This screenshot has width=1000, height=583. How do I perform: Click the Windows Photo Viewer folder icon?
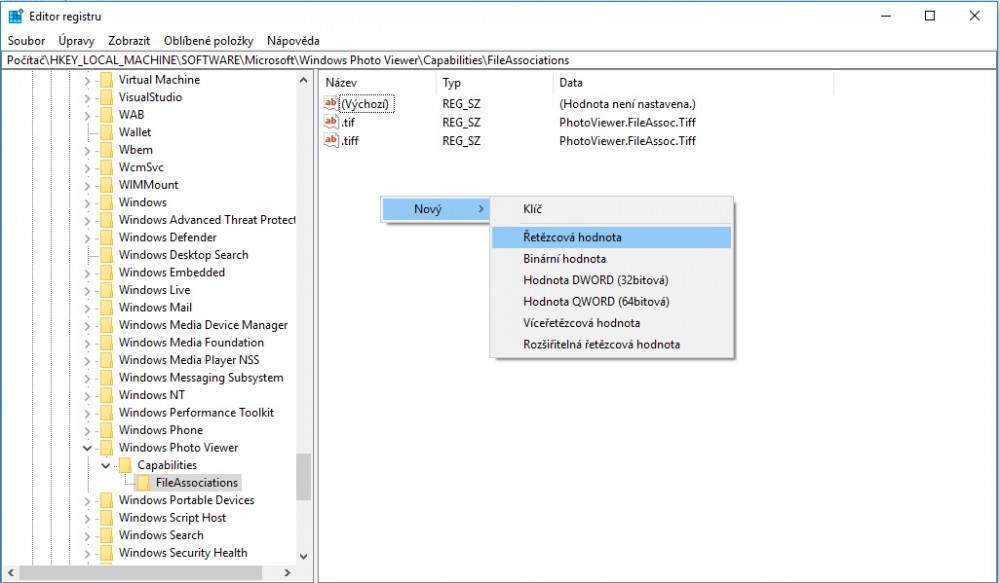point(106,448)
